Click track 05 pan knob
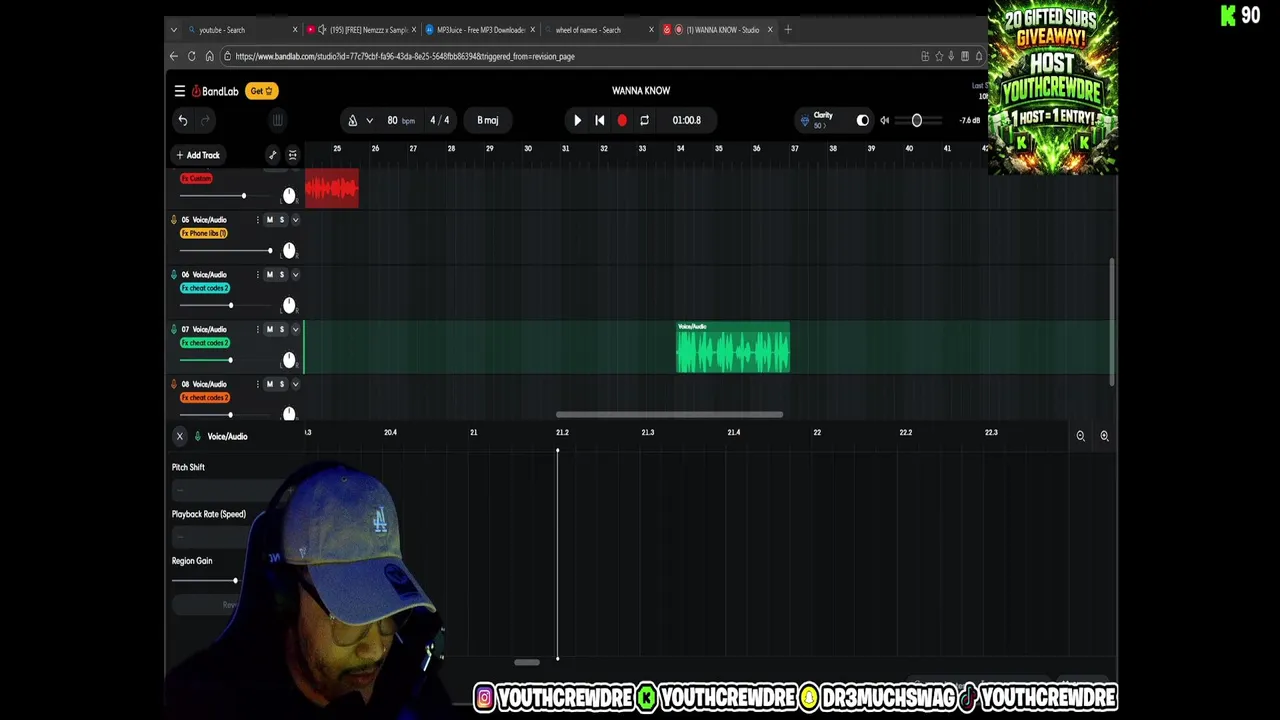This screenshot has width=1280, height=720. (x=289, y=250)
